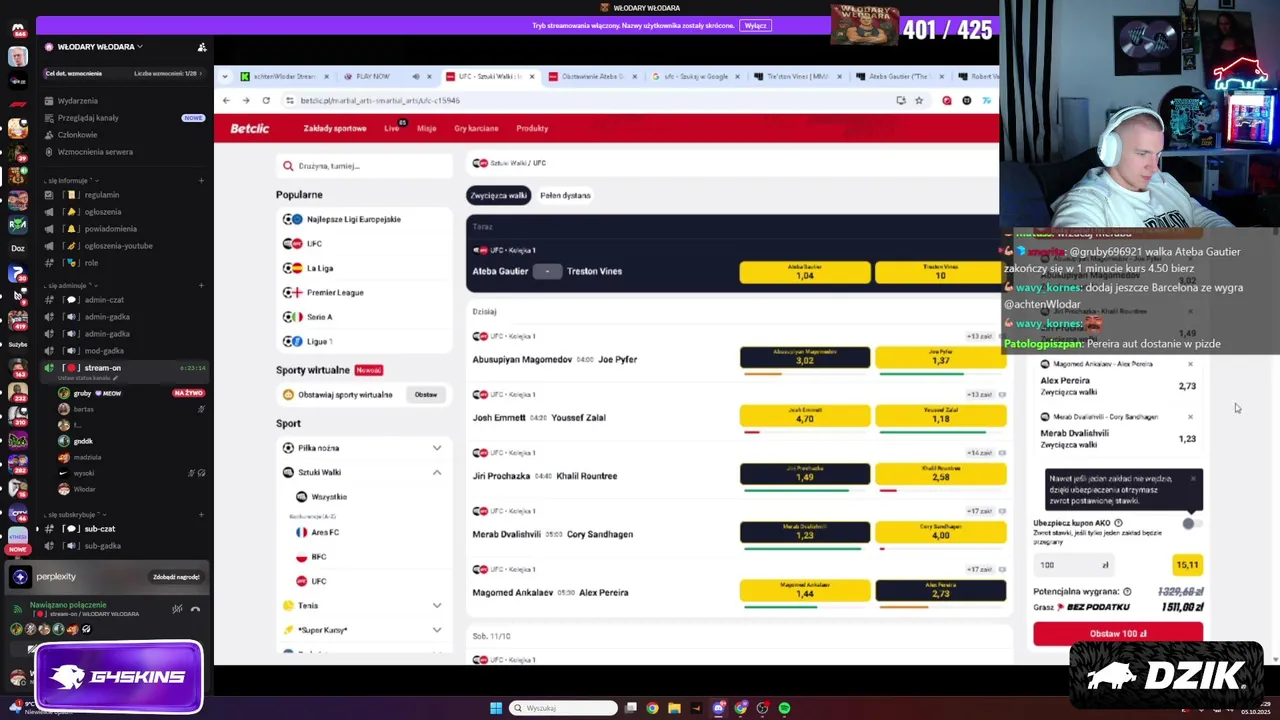Screen dimensions: 1280x720
Task: Click the Zdobądź nagrodę button
Action: click(176, 577)
